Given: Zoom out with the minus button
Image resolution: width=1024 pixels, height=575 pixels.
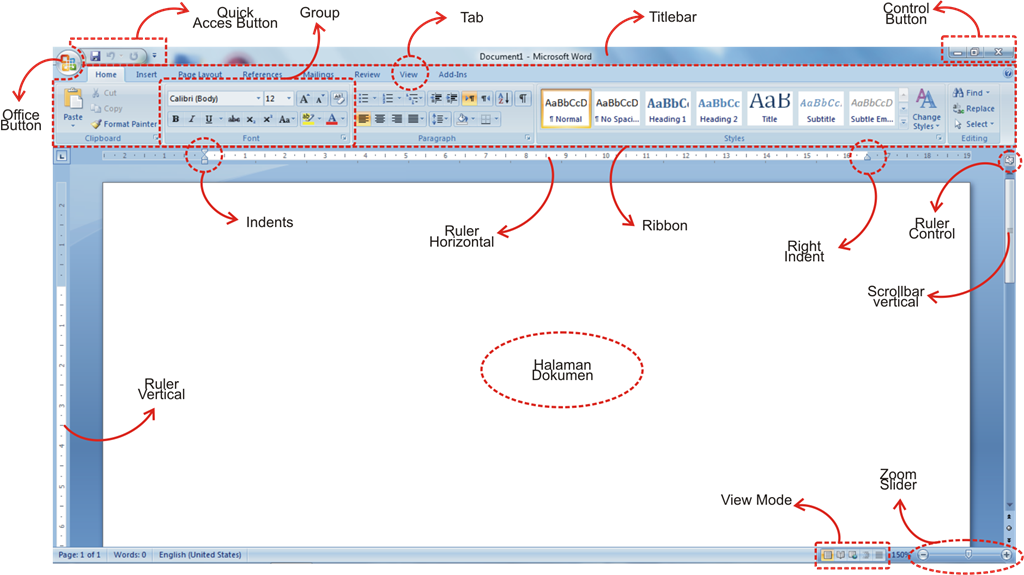Looking at the screenshot, I should tap(923, 555).
